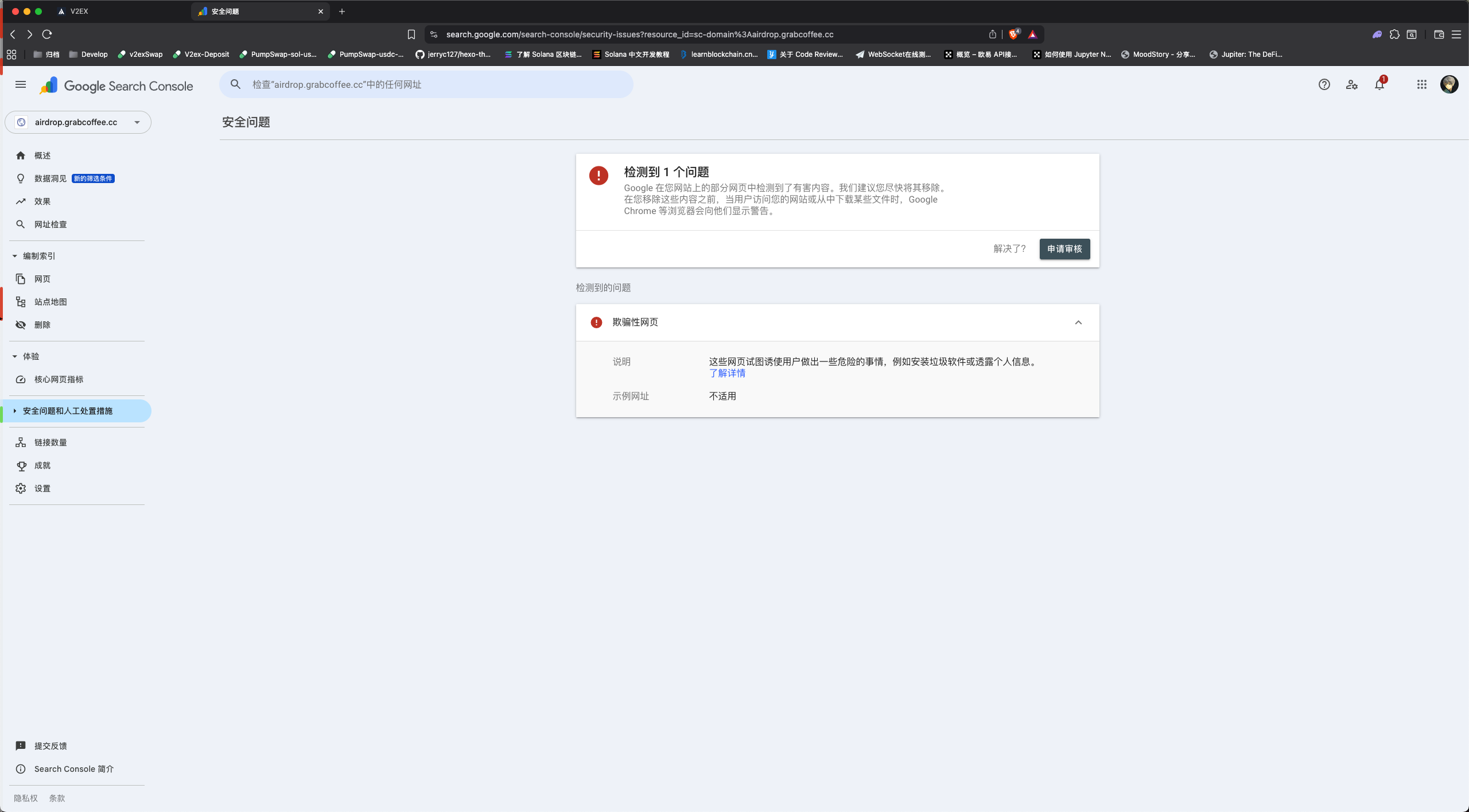This screenshot has width=1469, height=812.
Task: Open the Develop bookmarks folder
Action: coord(88,54)
